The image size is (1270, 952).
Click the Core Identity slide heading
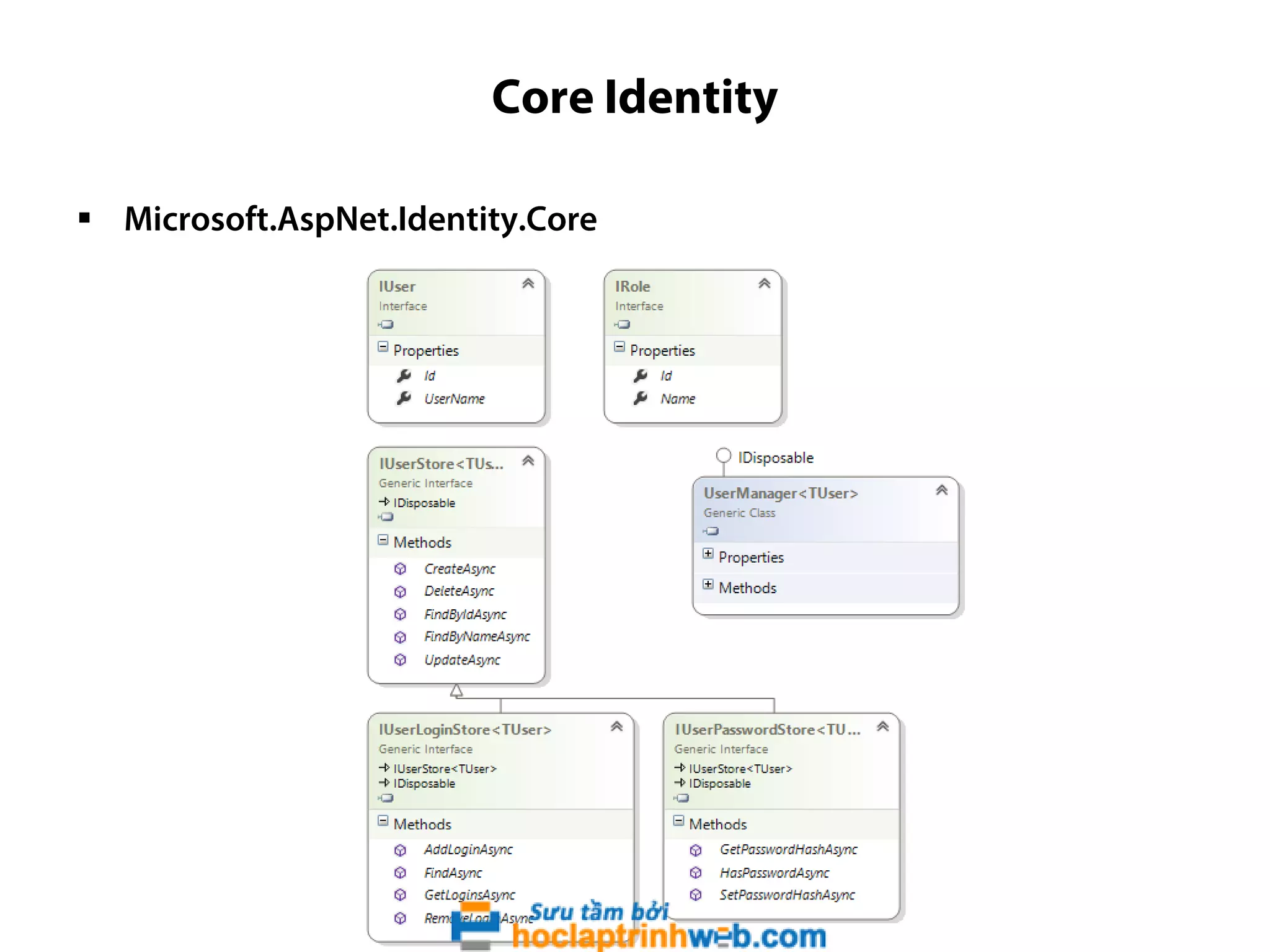click(x=634, y=97)
